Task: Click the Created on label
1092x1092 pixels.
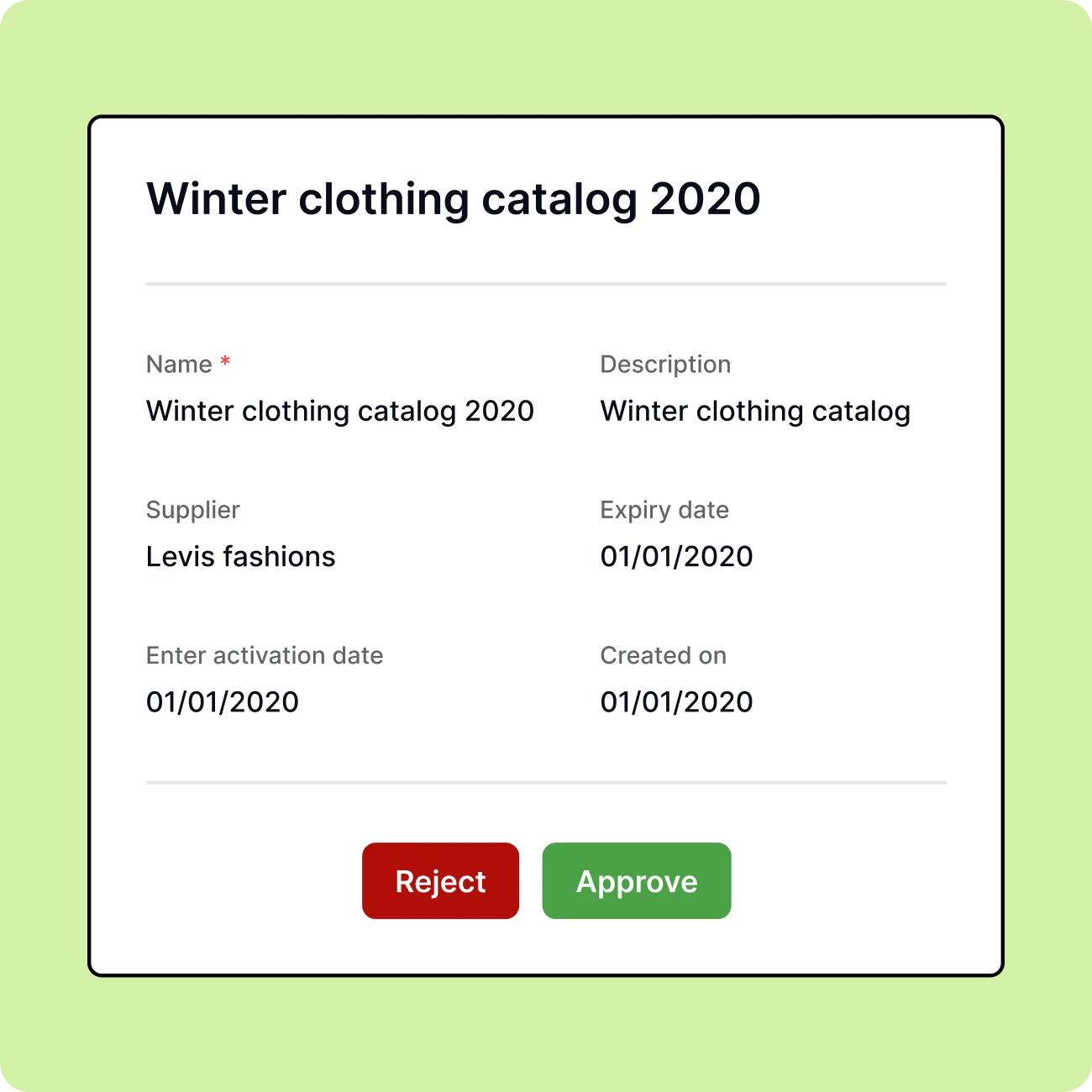Action: pyautogui.click(x=664, y=655)
